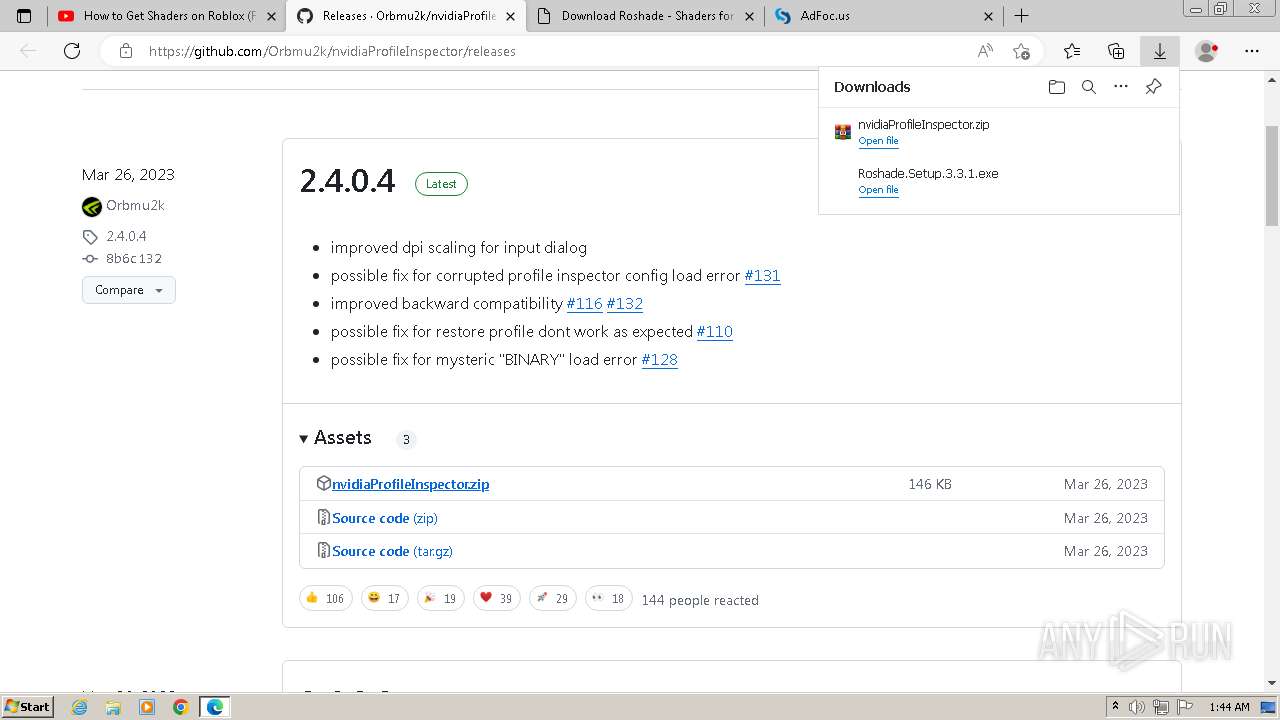Open the browser profile icon
1280x720 pixels.
tap(1207, 51)
